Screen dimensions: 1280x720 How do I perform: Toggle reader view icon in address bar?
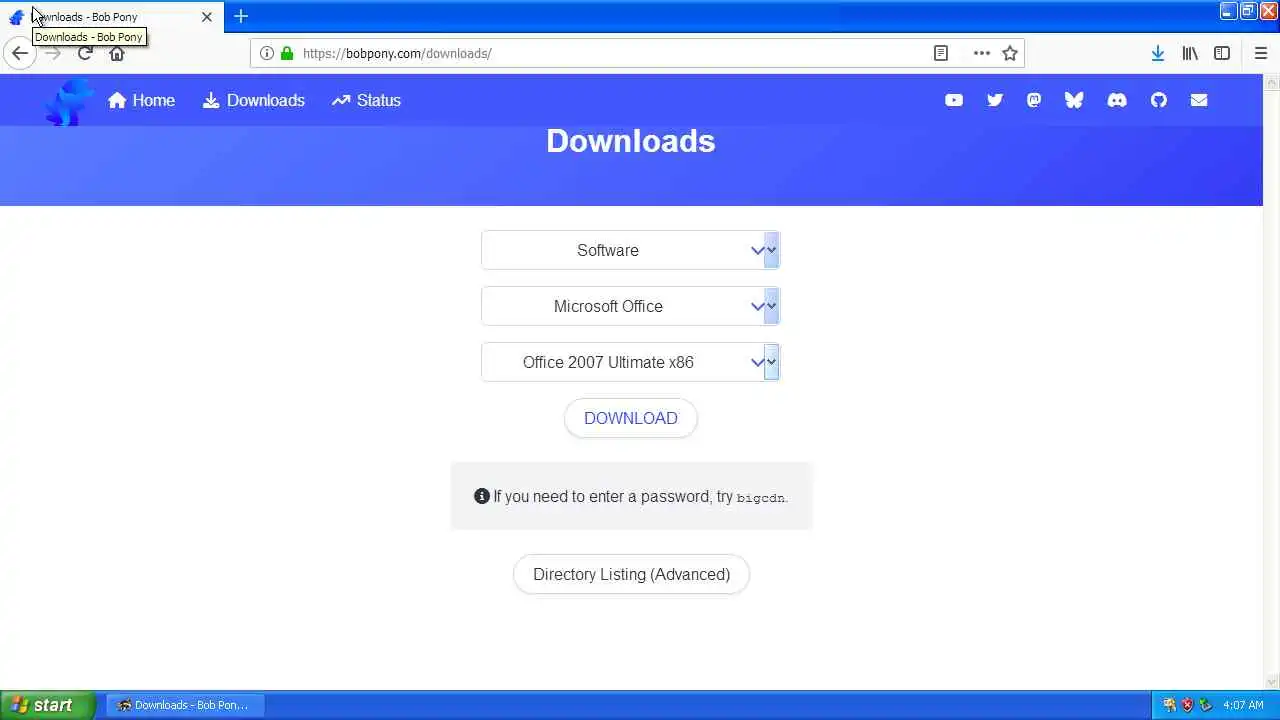(941, 53)
